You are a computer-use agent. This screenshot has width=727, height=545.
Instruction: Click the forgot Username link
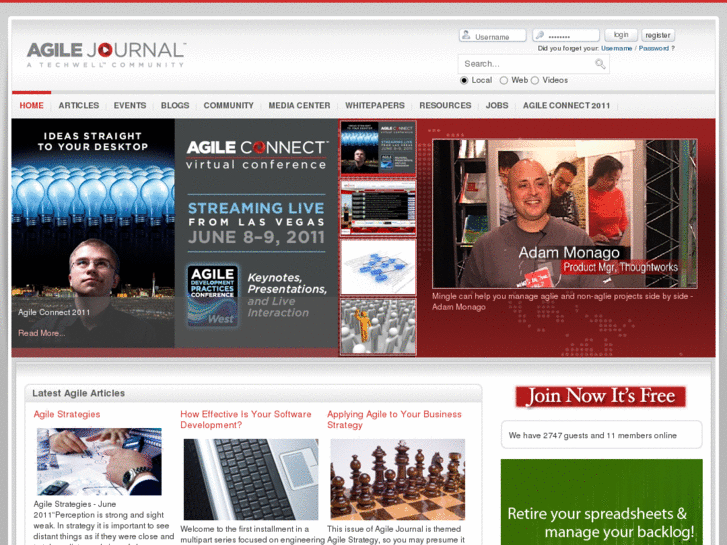(x=616, y=48)
